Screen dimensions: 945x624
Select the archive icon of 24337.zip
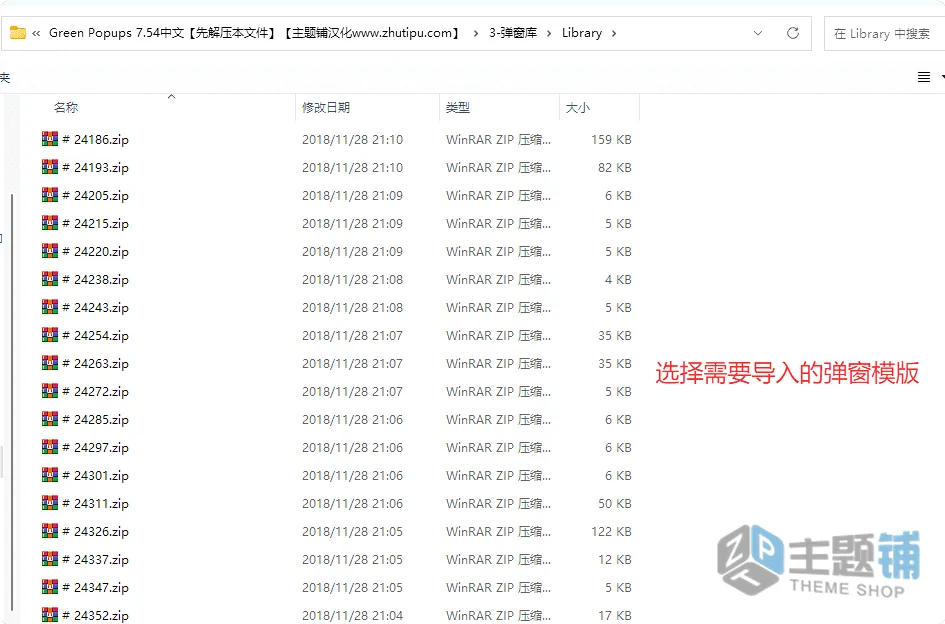point(50,559)
